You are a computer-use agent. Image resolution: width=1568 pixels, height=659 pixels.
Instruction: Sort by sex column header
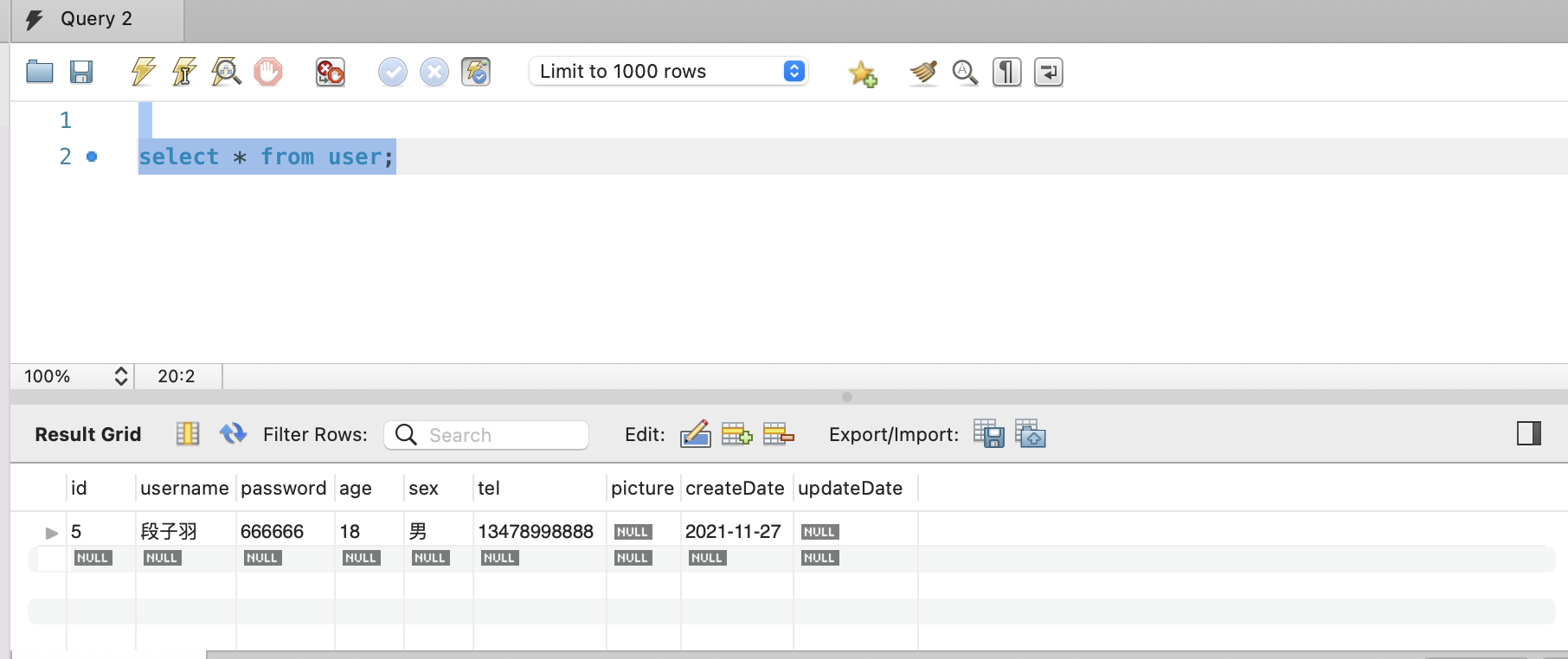pyautogui.click(x=438, y=488)
